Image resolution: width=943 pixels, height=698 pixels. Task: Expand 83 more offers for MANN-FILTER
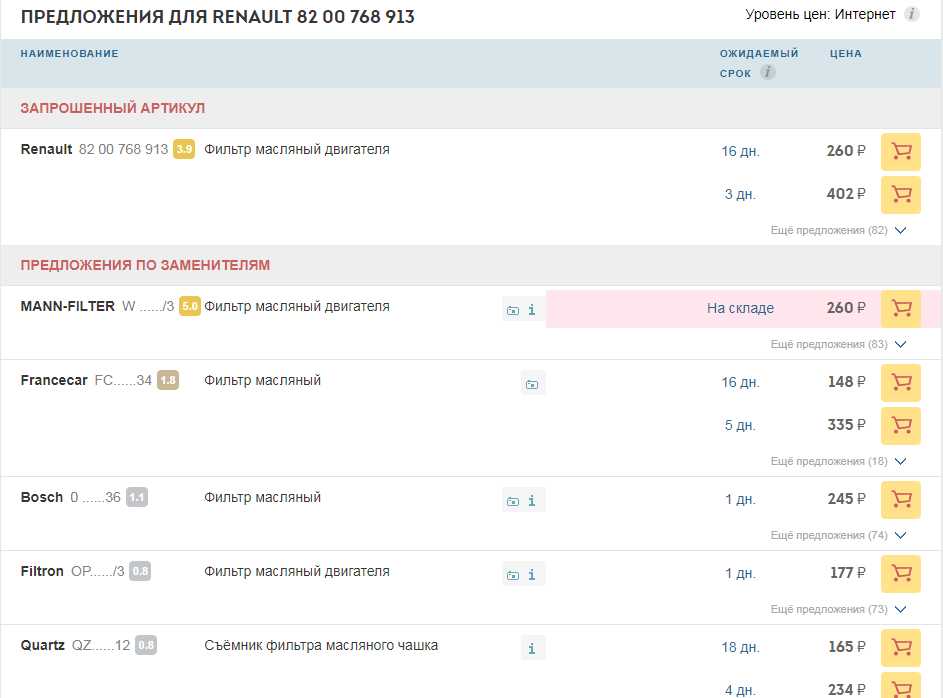click(838, 344)
